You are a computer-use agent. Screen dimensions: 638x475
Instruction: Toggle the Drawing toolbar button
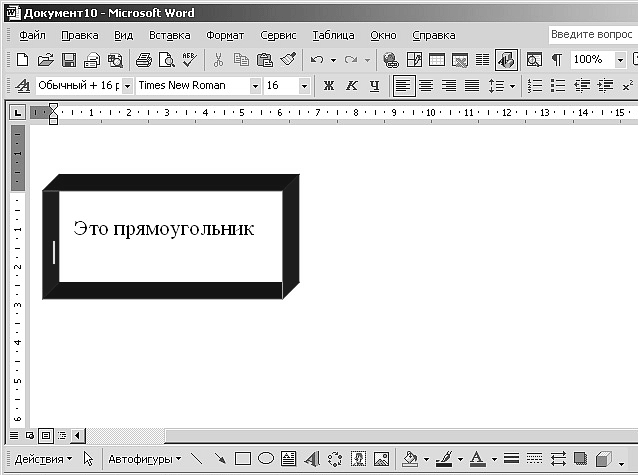coord(506,60)
